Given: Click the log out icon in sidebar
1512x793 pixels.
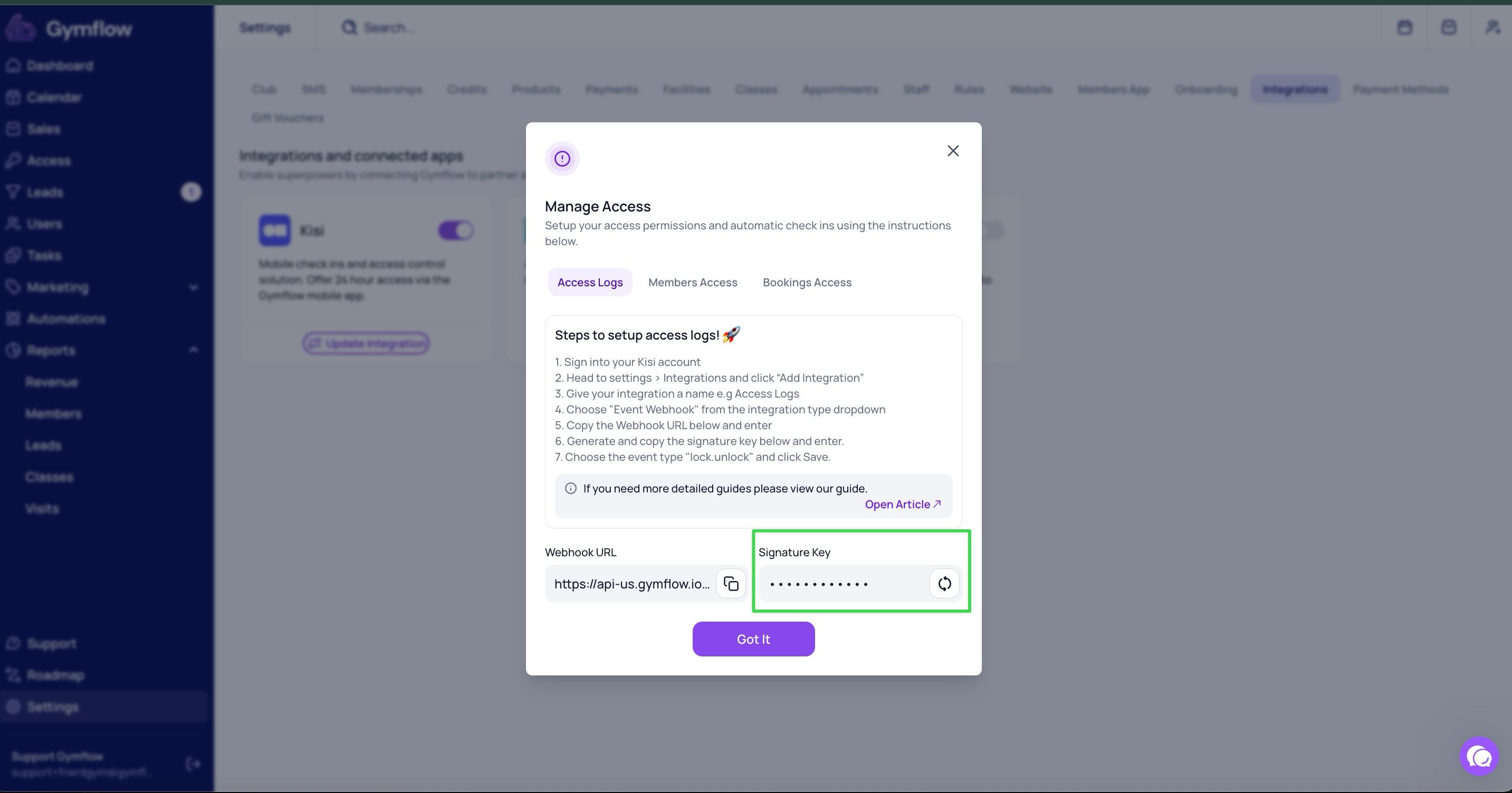Looking at the screenshot, I should pyautogui.click(x=193, y=763).
